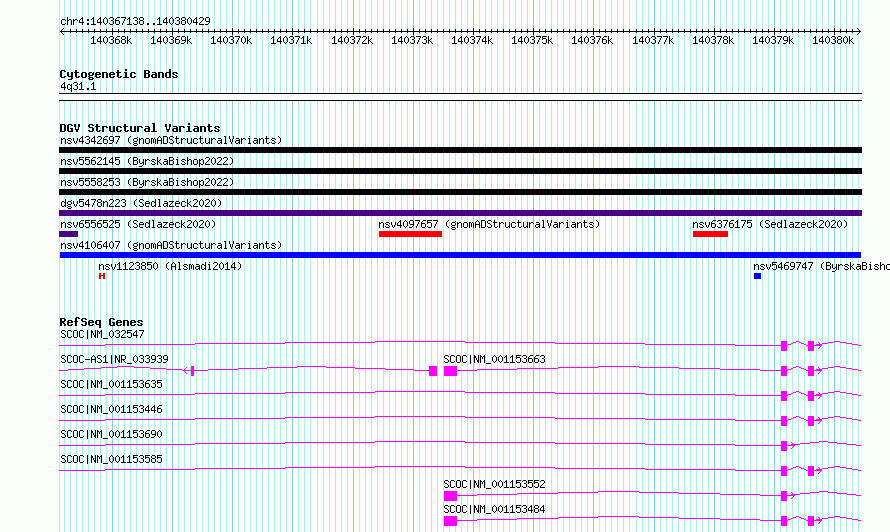Click the nsv4342697 black variant bar
The image size is (890, 532).
[x=460, y=150]
